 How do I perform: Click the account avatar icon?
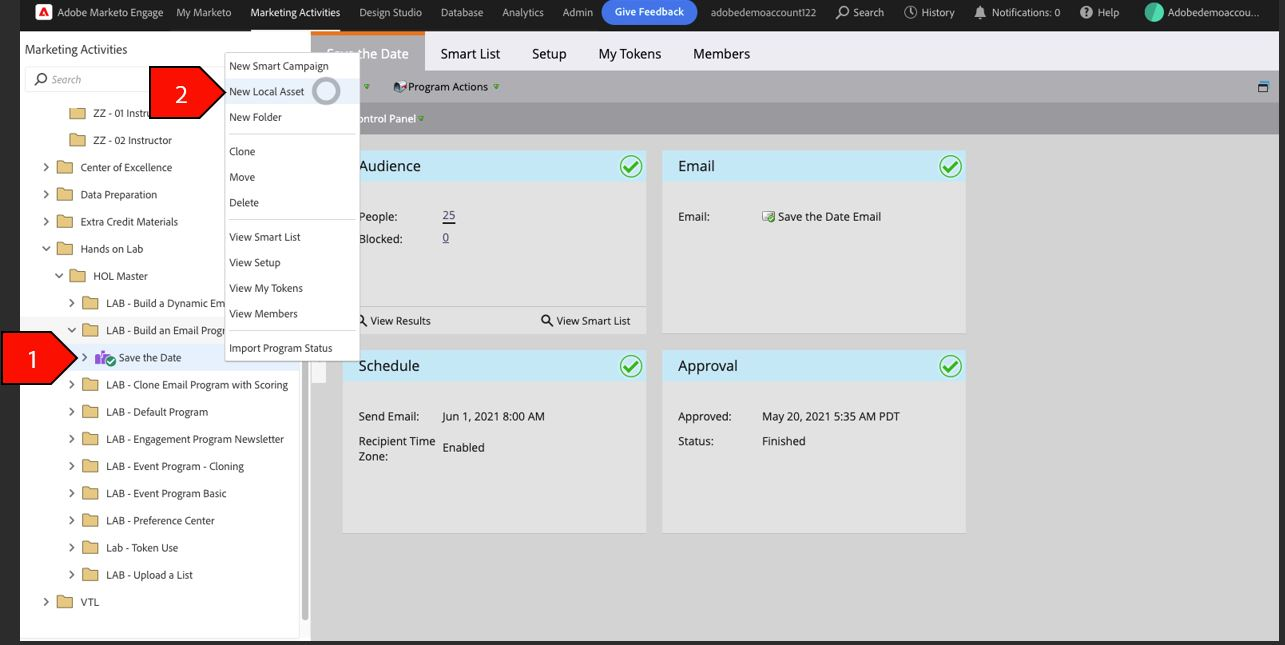click(1154, 13)
